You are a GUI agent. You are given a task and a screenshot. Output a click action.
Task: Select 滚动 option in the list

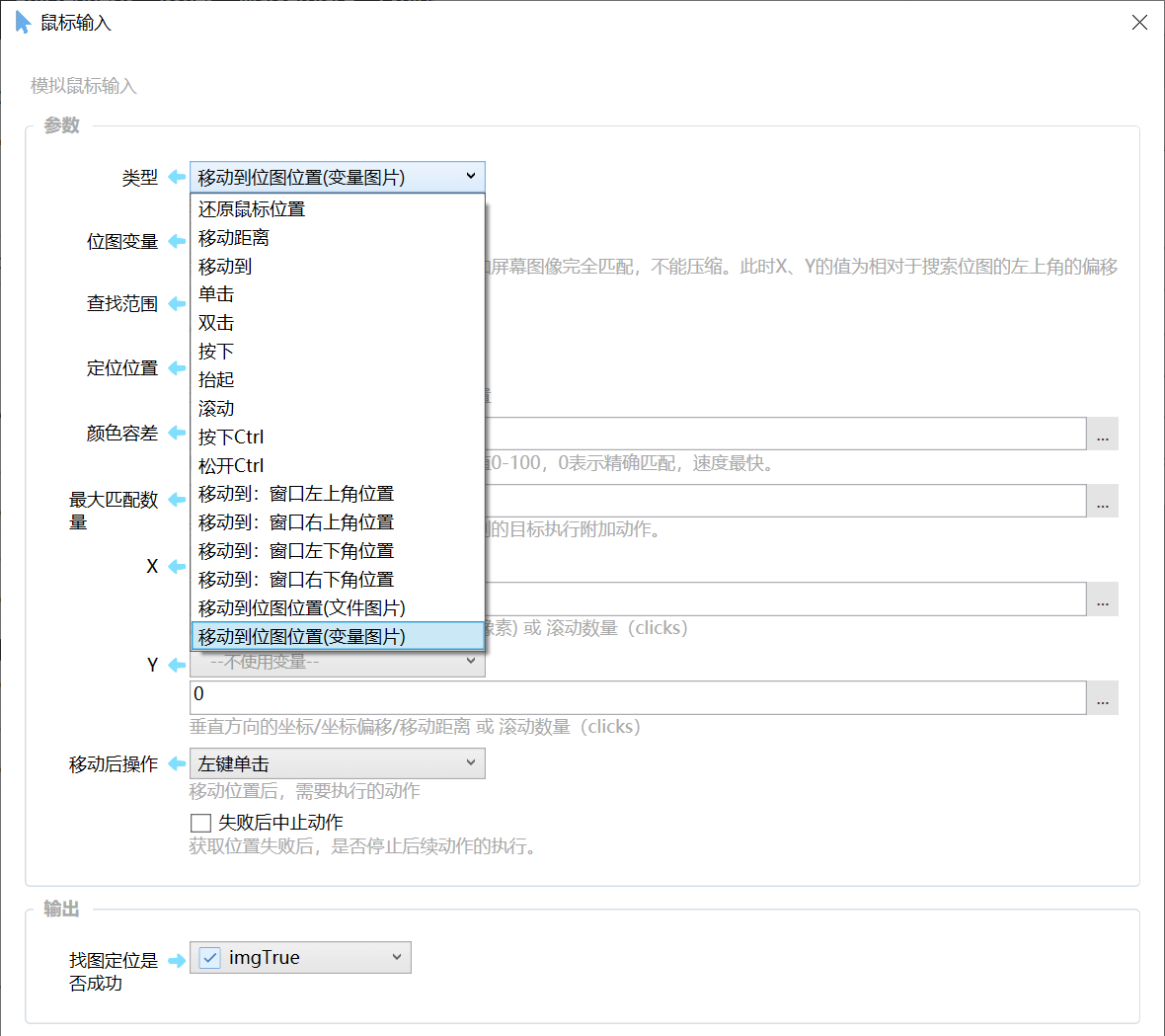pyautogui.click(x=338, y=409)
